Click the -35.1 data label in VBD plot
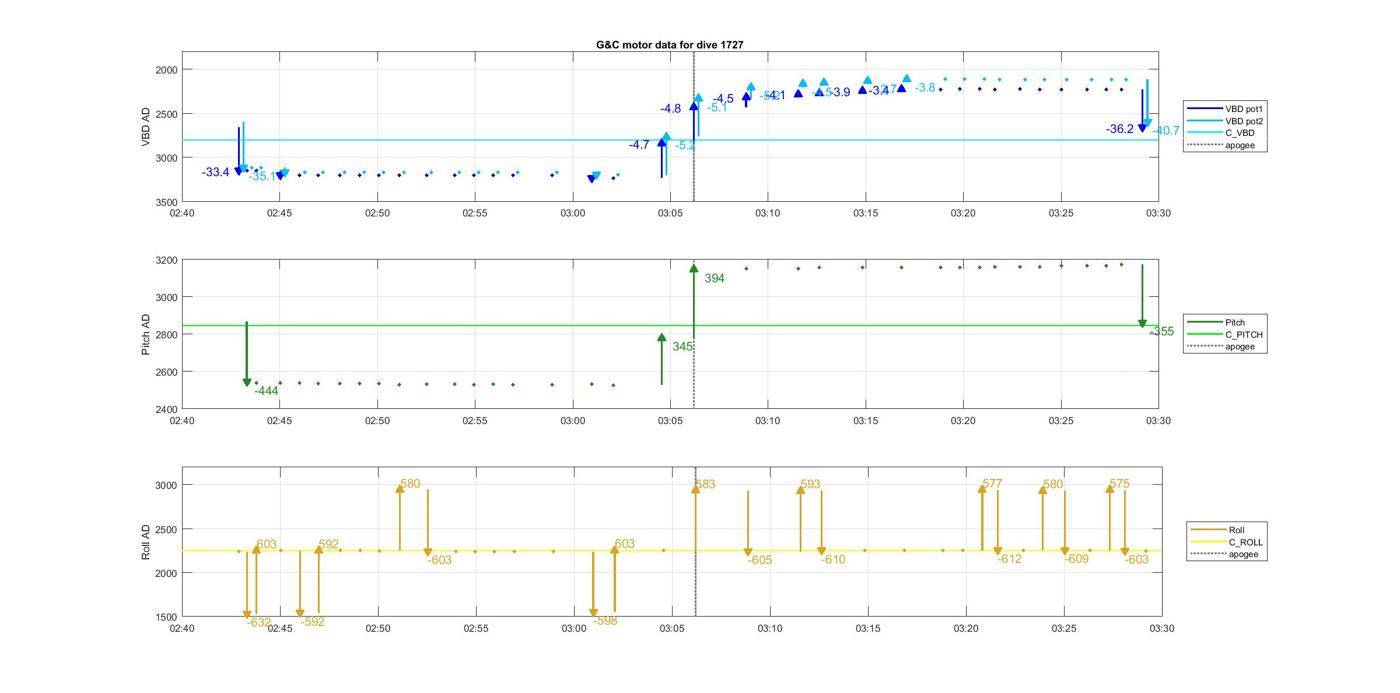1400x693 pixels. tap(262, 176)
